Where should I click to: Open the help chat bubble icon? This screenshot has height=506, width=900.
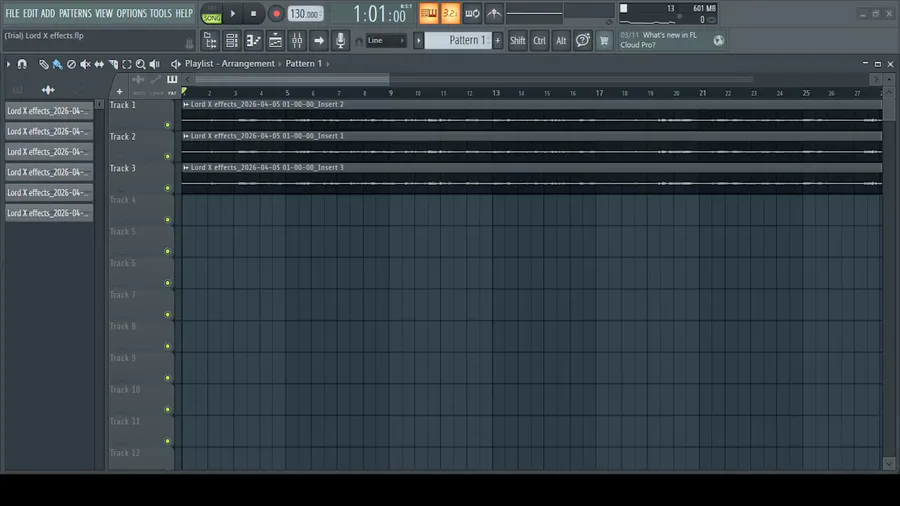[583, 41]
